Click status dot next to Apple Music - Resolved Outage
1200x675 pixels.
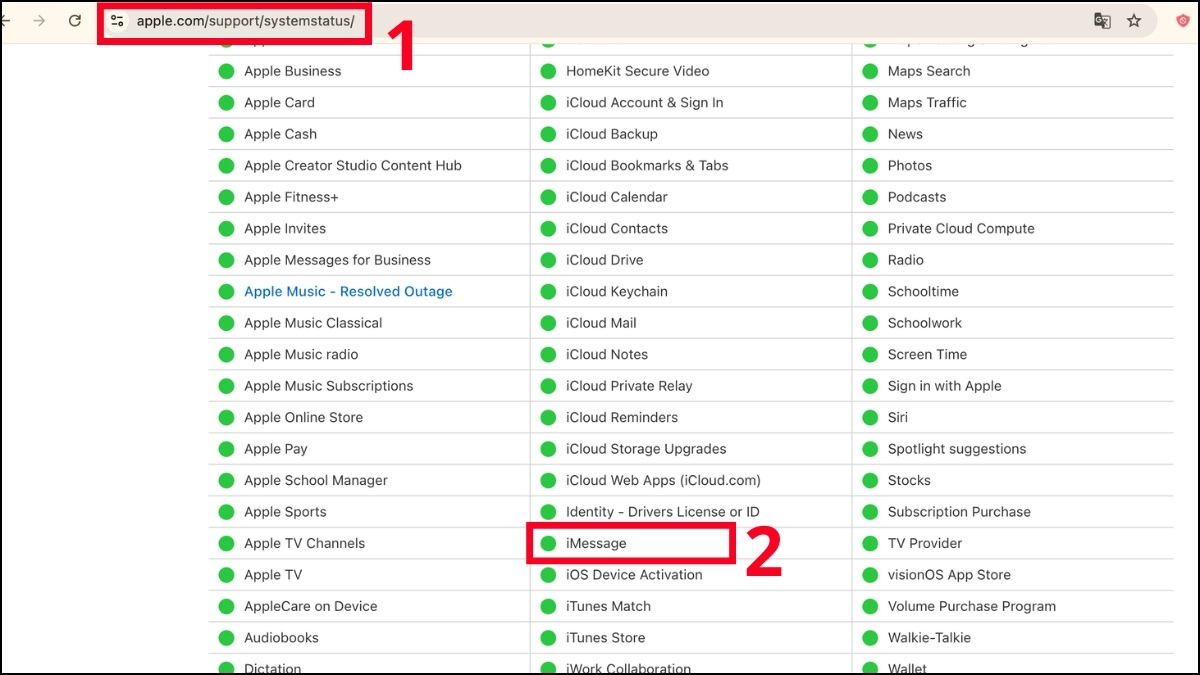226,292
